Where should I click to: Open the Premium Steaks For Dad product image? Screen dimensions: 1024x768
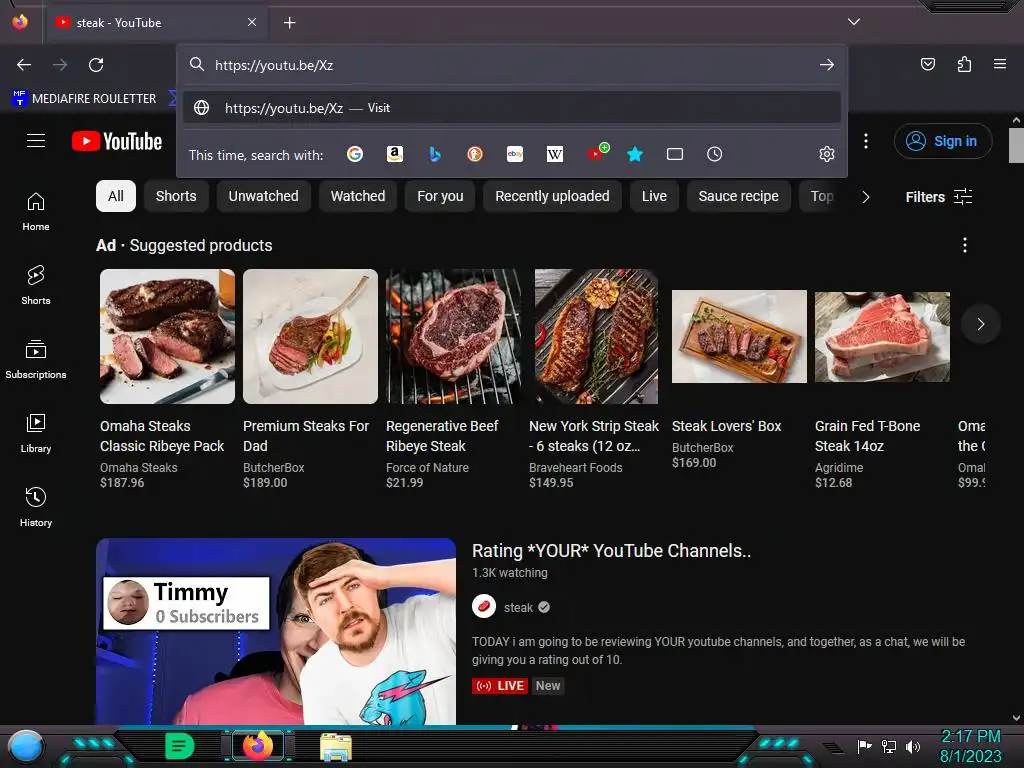coord(310,336)
